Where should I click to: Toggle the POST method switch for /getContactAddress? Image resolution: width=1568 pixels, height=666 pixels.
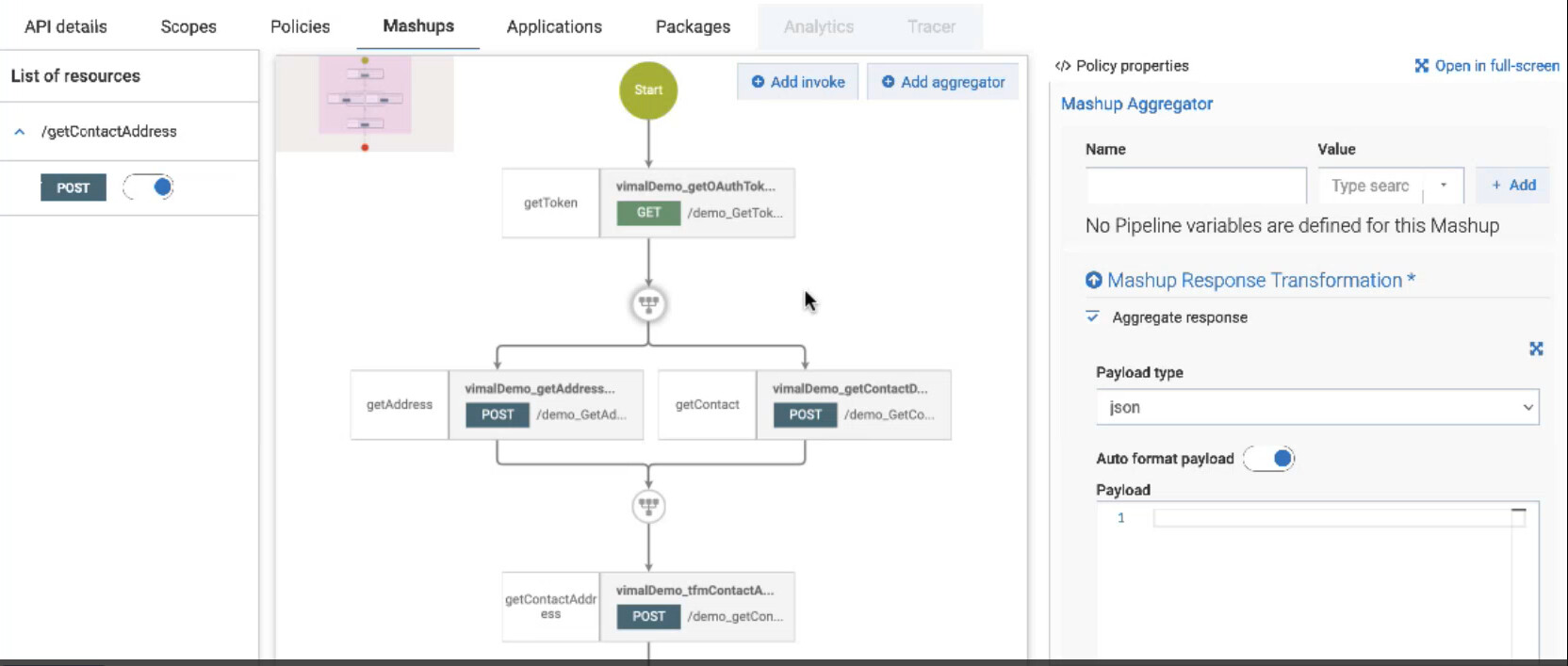(149, 187)
